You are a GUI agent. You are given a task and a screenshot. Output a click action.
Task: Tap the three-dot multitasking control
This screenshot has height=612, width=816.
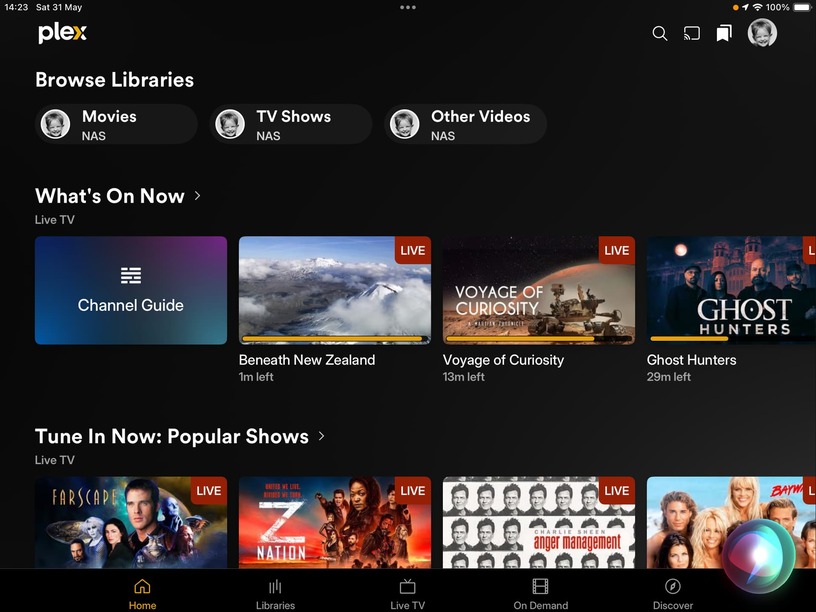(x=408, y=7)
